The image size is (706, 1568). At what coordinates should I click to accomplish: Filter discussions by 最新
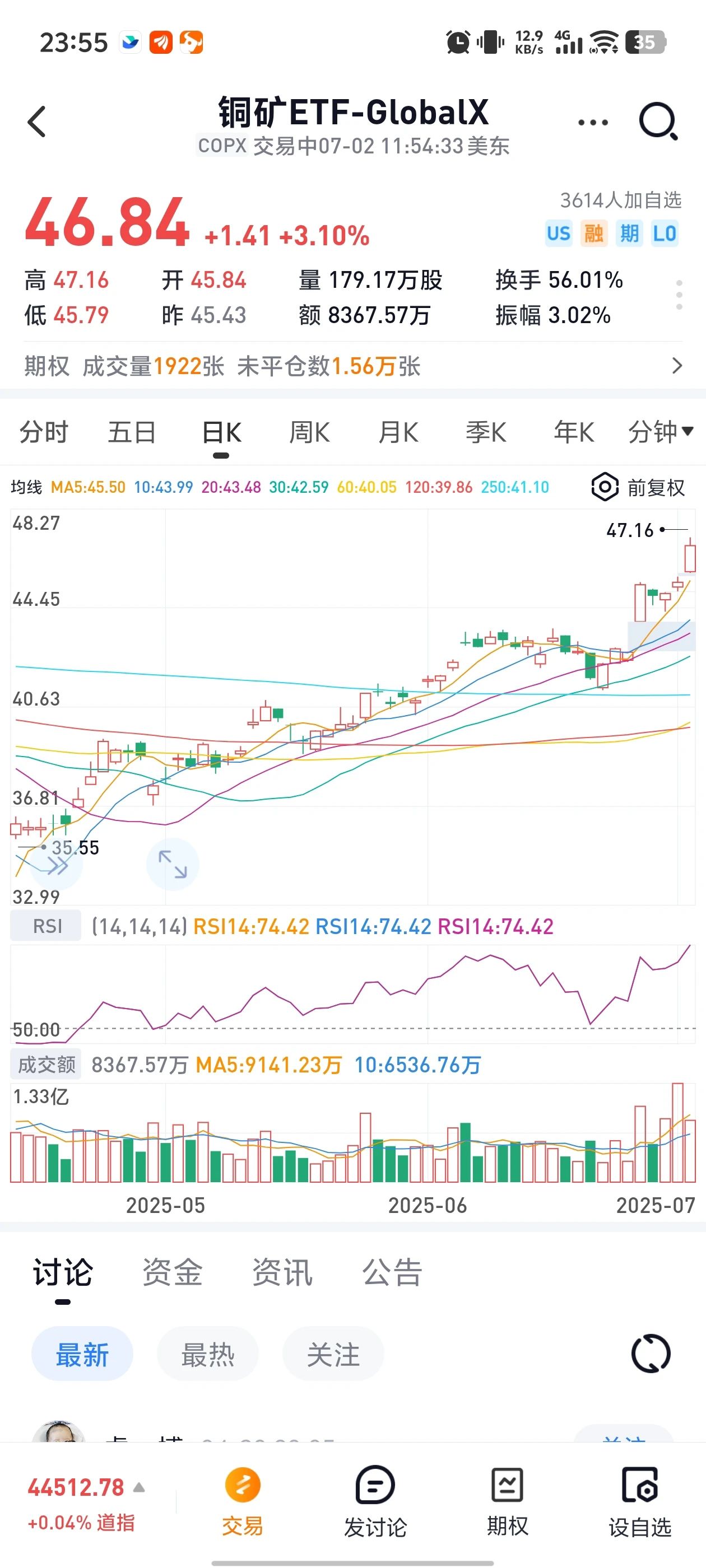click(x=82, y=1354)
